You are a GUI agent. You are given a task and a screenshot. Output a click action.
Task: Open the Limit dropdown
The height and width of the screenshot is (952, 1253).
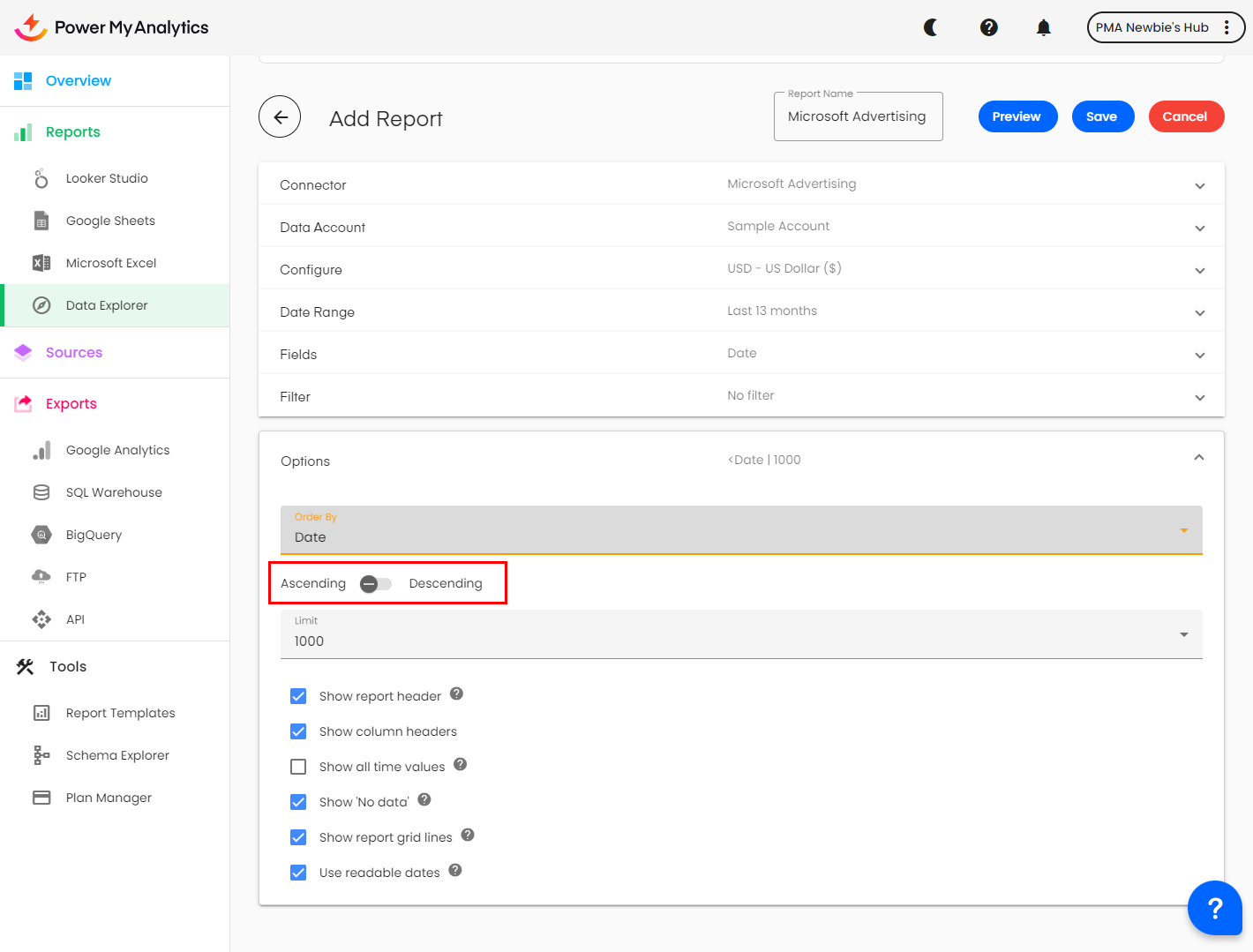(741, 634)
